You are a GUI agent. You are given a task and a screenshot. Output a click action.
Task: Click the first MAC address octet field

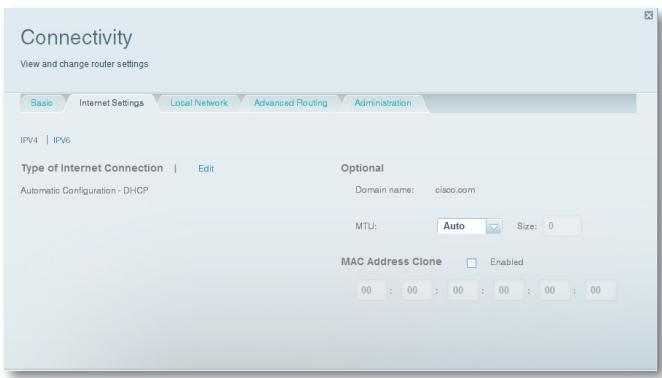[371, 290]
